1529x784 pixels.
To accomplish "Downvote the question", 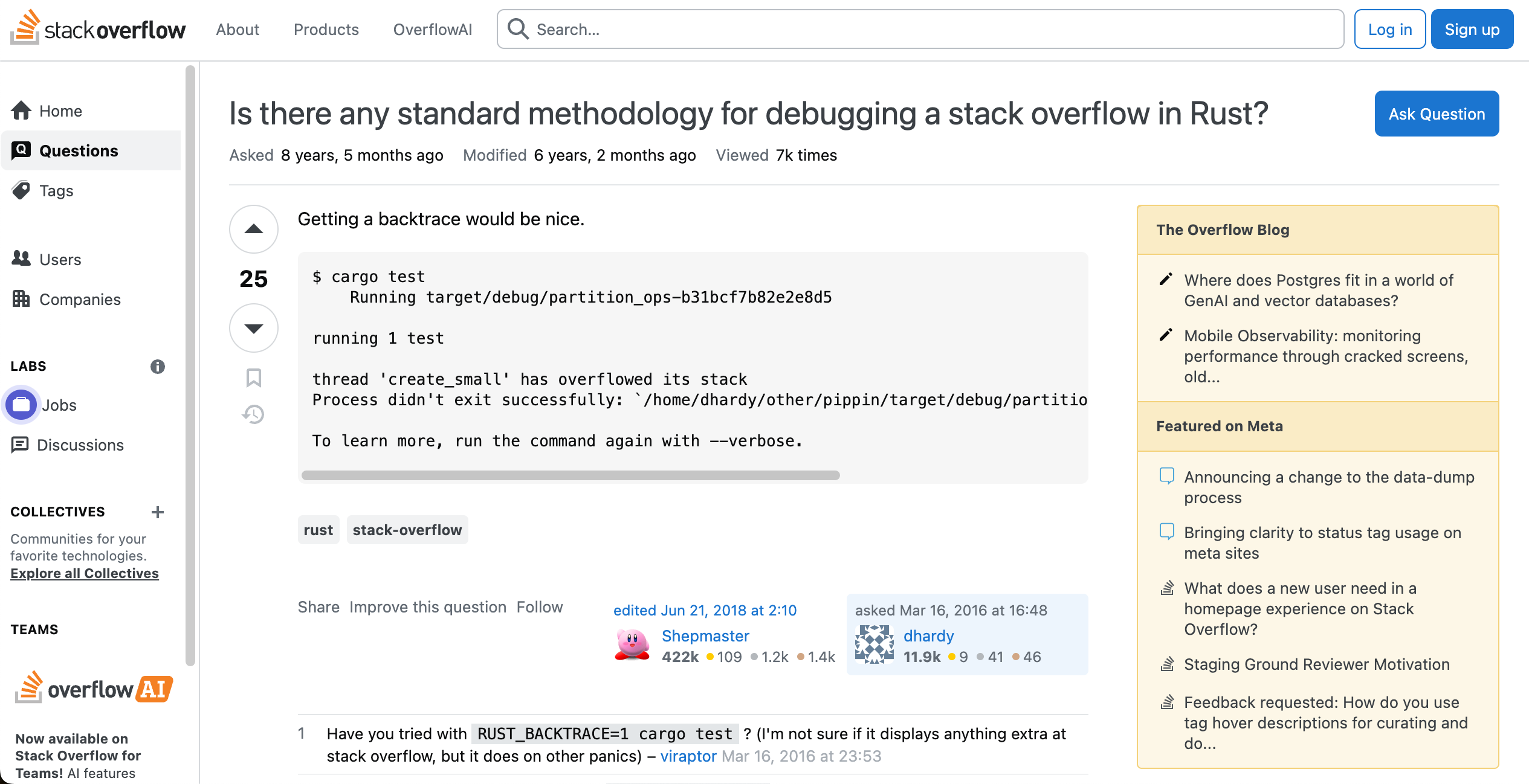I will coord(254,328).
